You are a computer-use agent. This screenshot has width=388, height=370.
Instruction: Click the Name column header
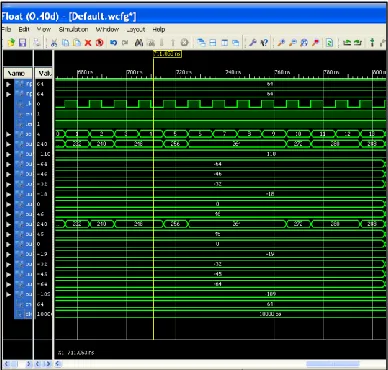pyautogui.click(x=18, y=73)
